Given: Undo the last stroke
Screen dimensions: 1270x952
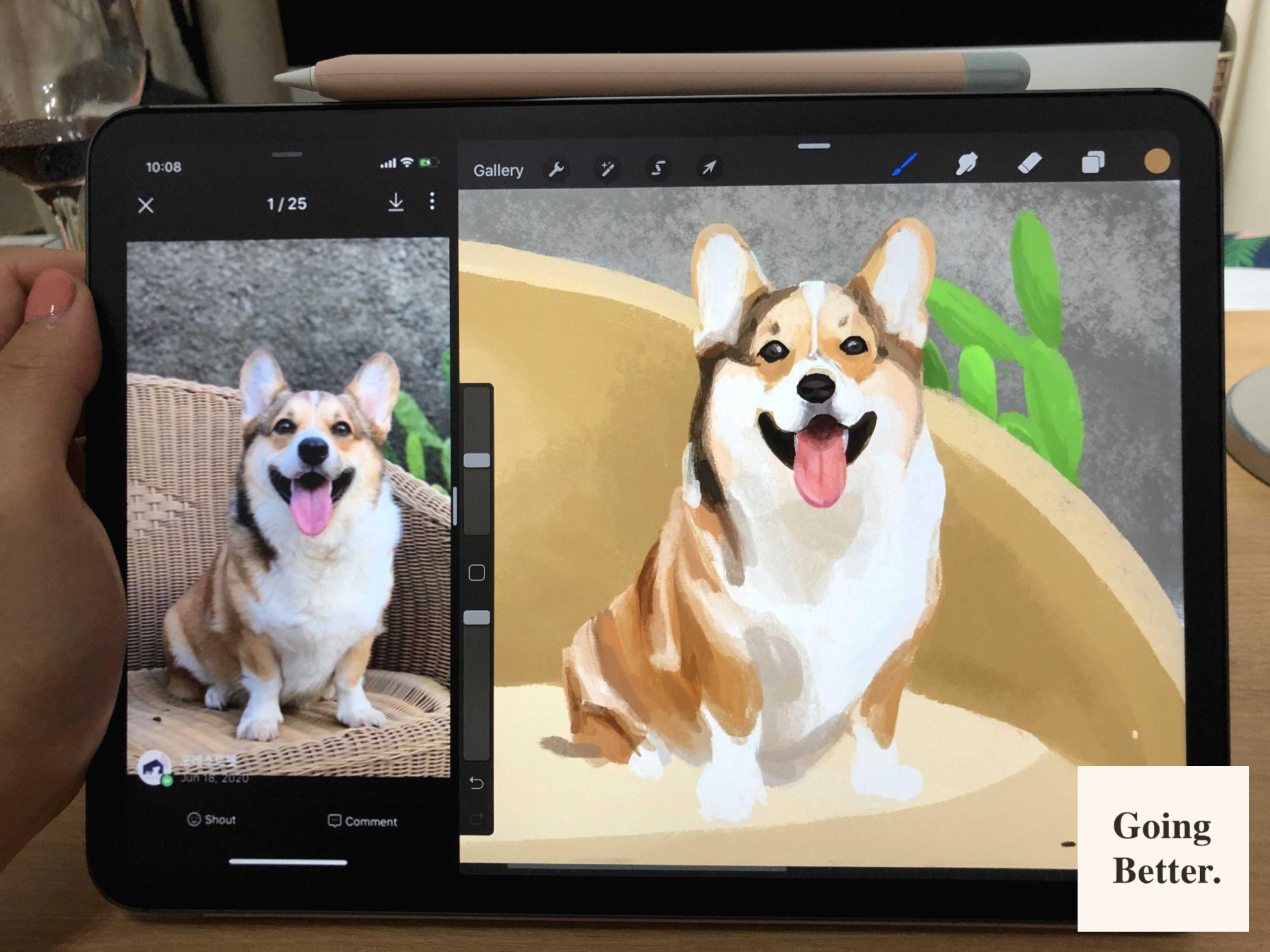Looking at the screenshot, I should pos(477,783).
